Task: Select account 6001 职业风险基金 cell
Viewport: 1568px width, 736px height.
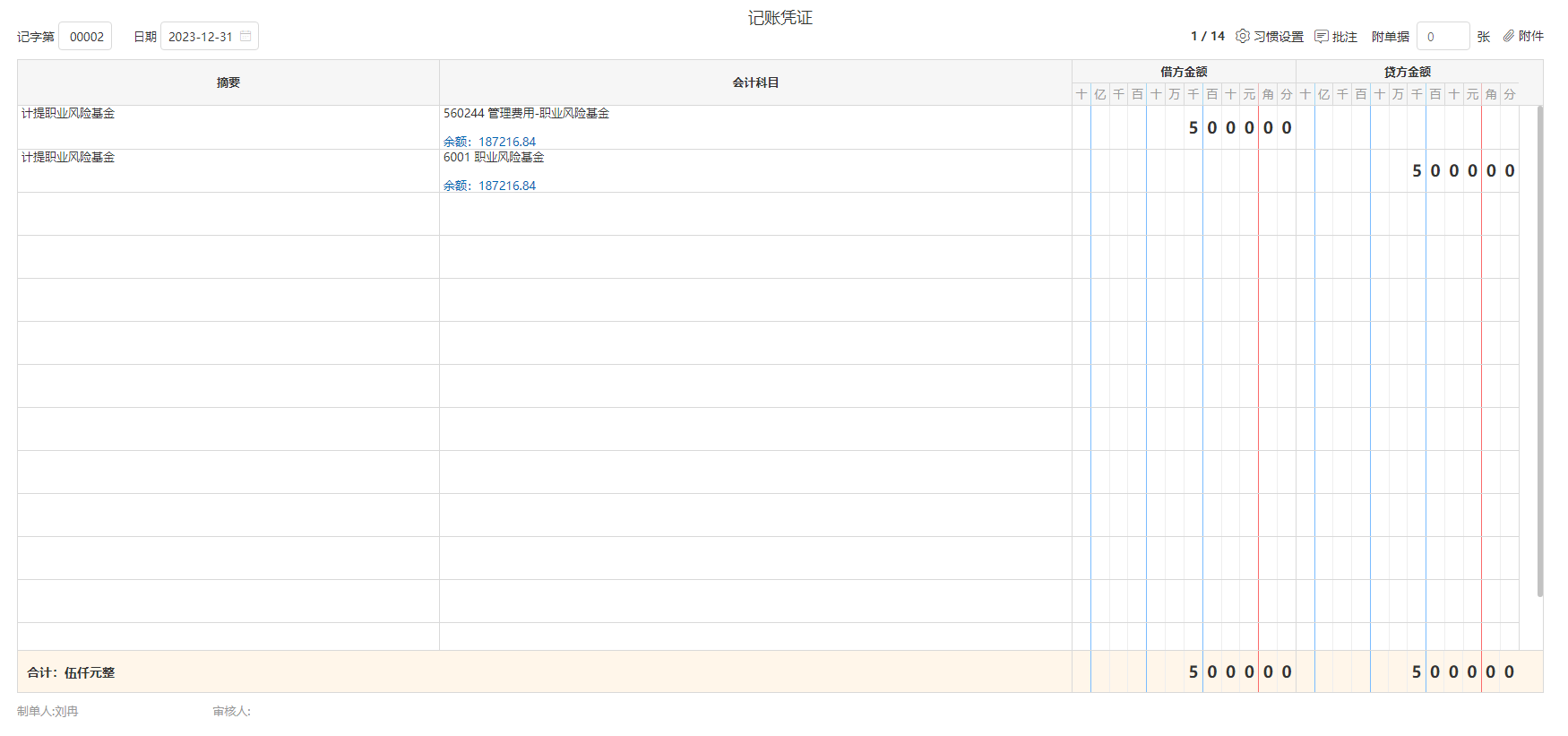Action: [x=494, y=158]
